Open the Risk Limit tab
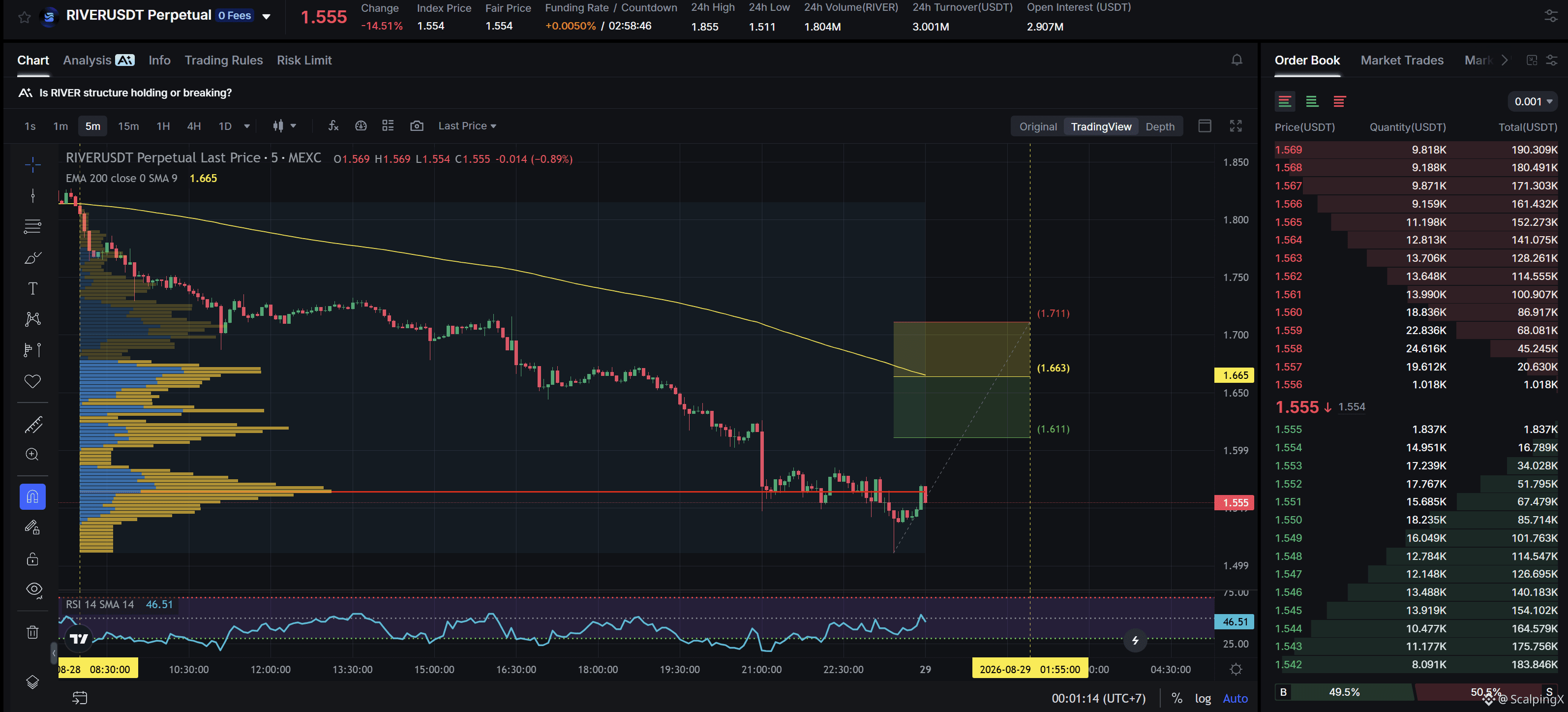Viewport: 1568px width, 712px height. (304, 61)
